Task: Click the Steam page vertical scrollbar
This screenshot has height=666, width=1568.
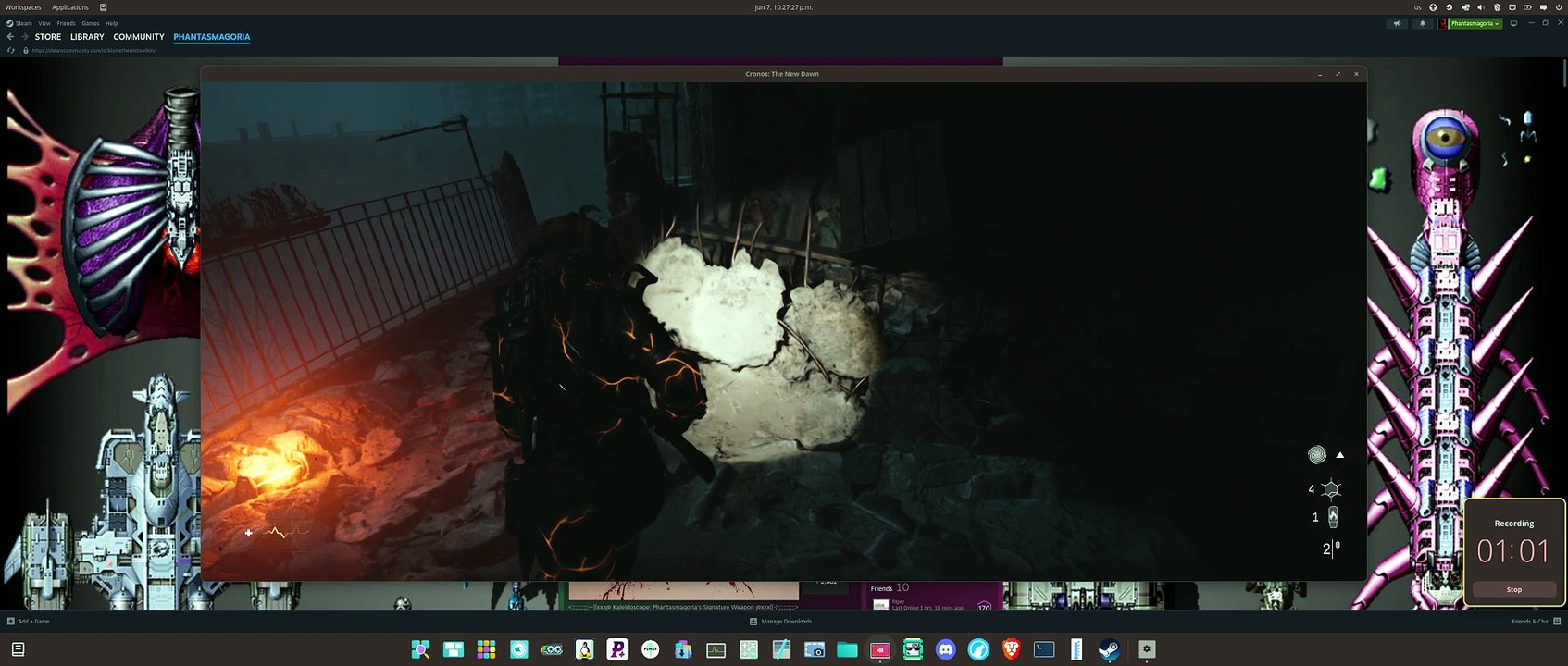Action: point(1564,74)
